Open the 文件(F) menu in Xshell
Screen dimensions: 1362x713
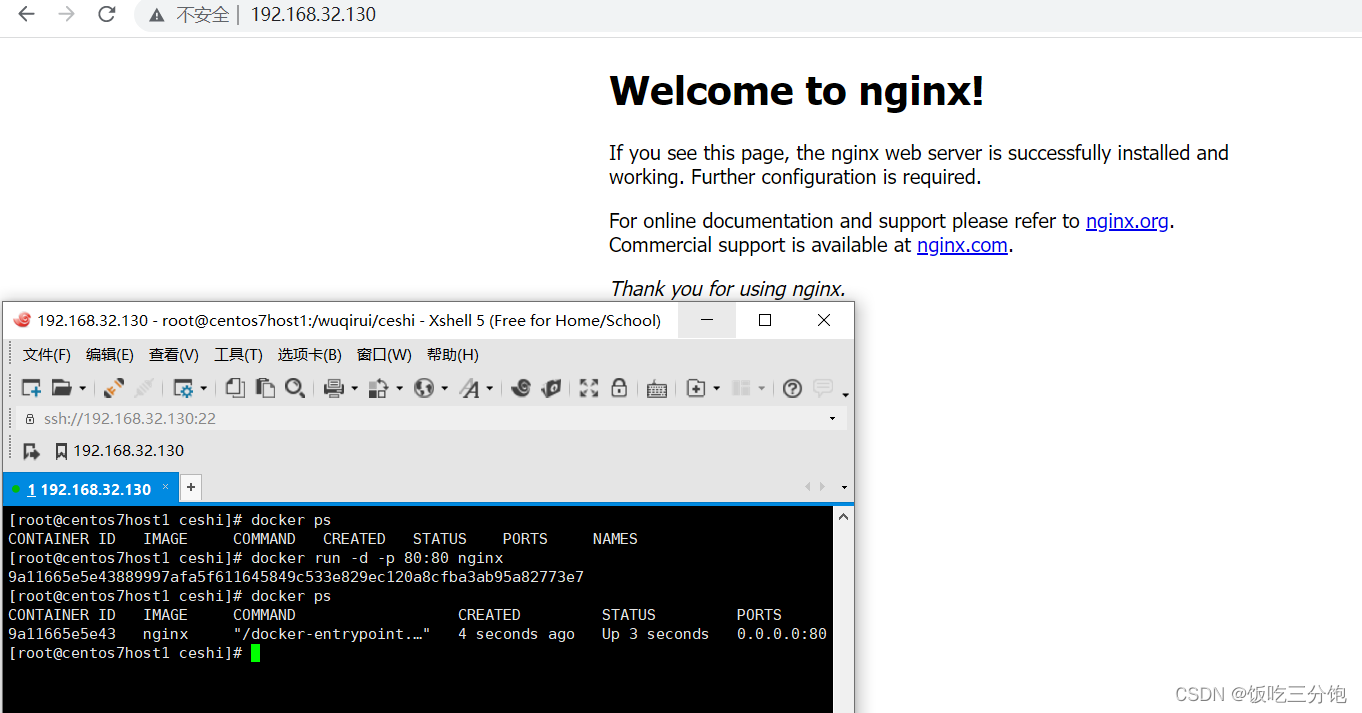point(47,355)
